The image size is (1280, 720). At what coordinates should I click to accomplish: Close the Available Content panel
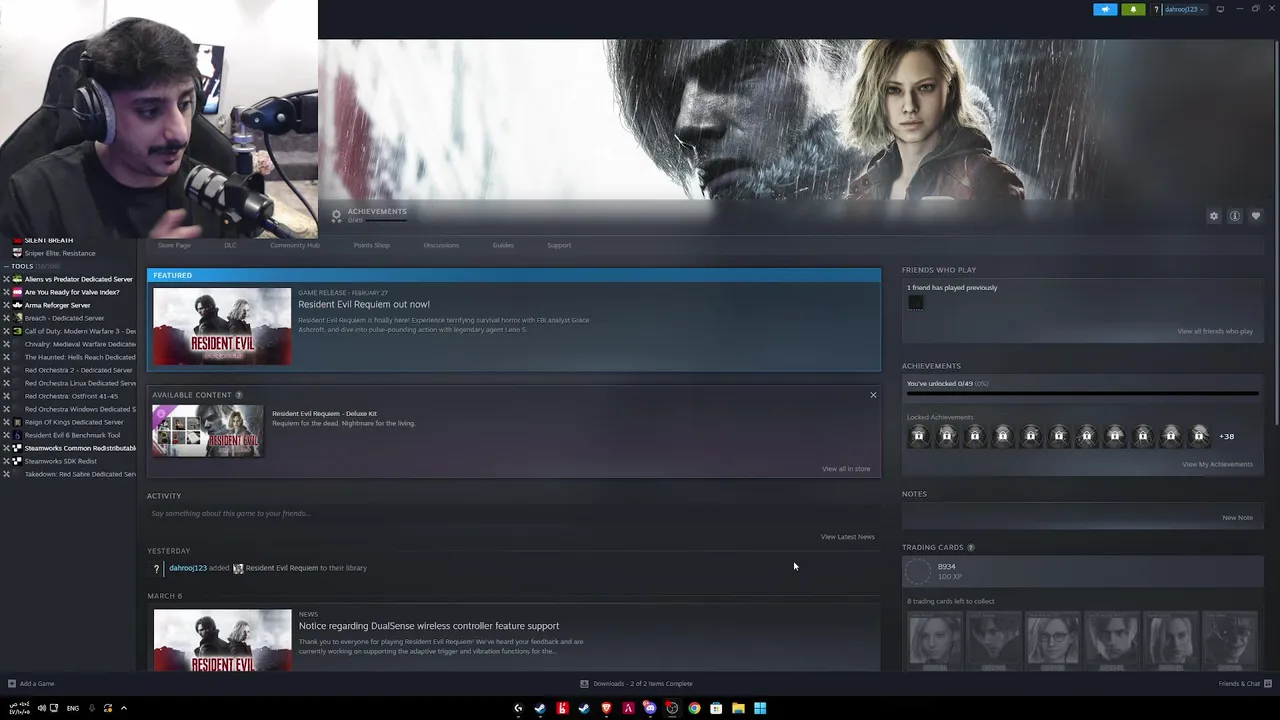coord(873,395)
